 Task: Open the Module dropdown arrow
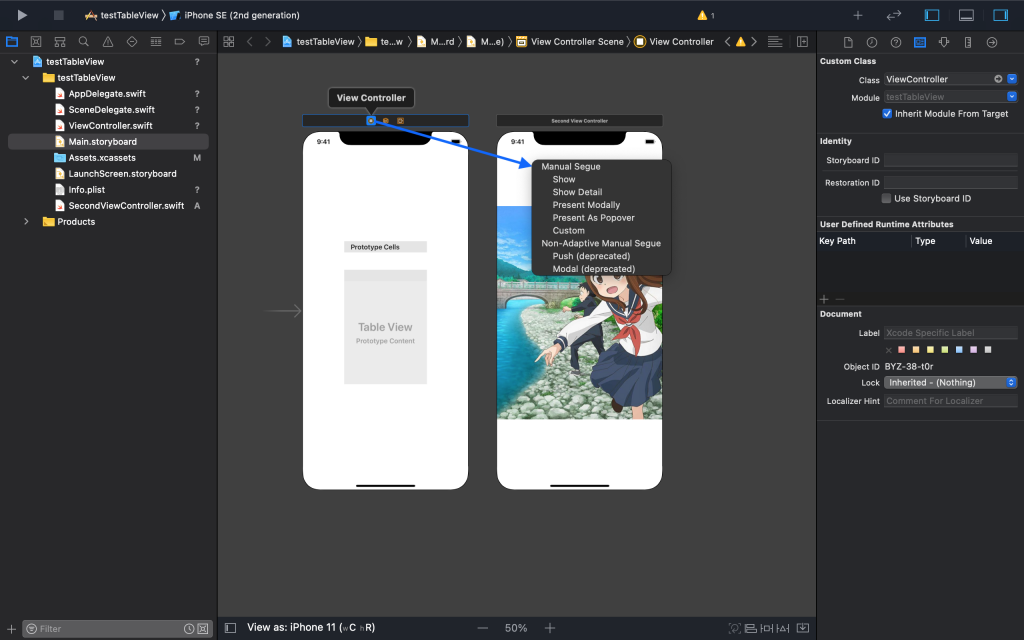coord(1012,97)
